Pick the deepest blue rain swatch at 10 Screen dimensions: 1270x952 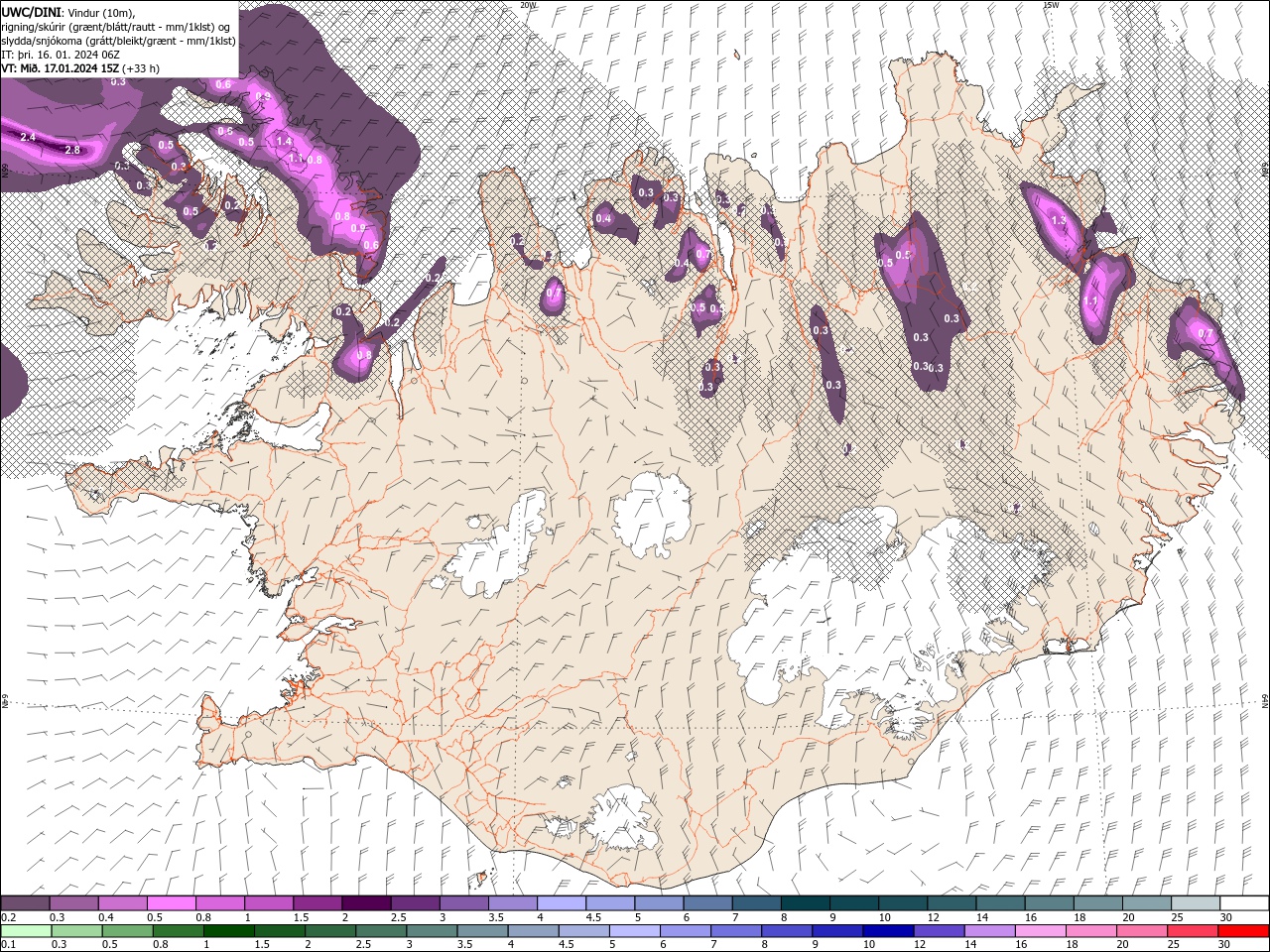(888, 930)
